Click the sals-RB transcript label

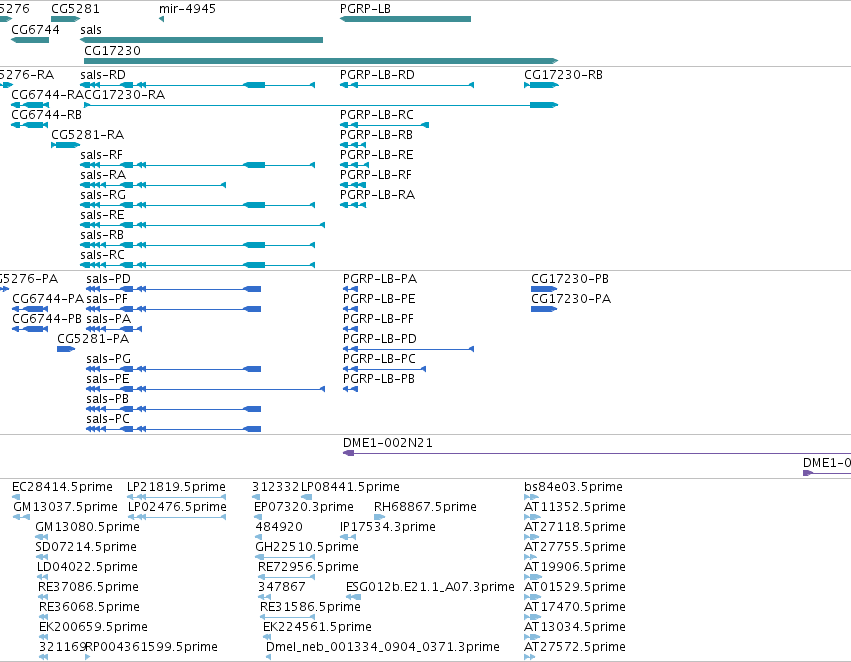pos(102,235)
